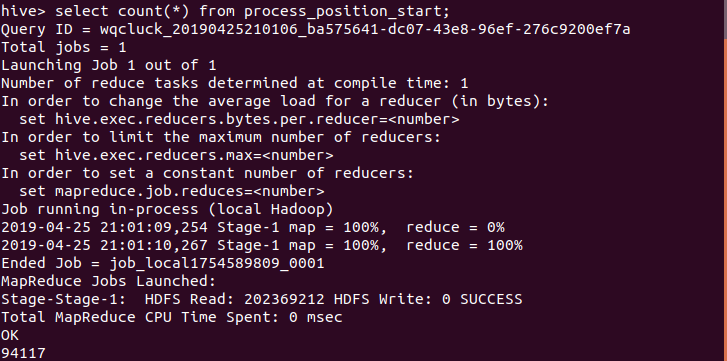Click the Ended Job job_local1754589809_0001 text
This screenshot has height=361, width=727.
163,264
